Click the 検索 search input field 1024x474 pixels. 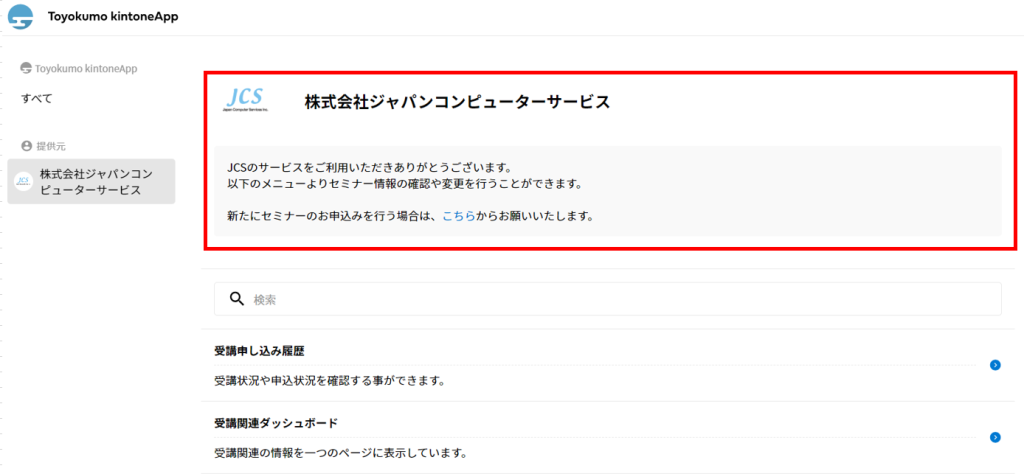coord(607,299)
